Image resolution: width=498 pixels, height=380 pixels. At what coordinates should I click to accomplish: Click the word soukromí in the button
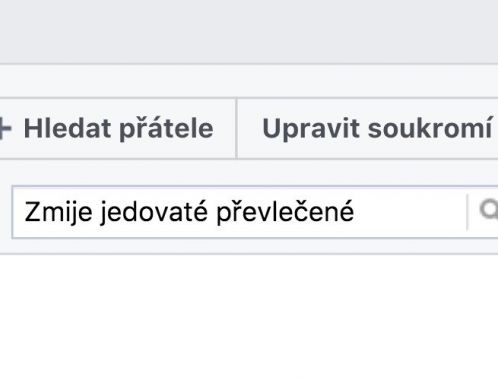[x=430, y=128]
